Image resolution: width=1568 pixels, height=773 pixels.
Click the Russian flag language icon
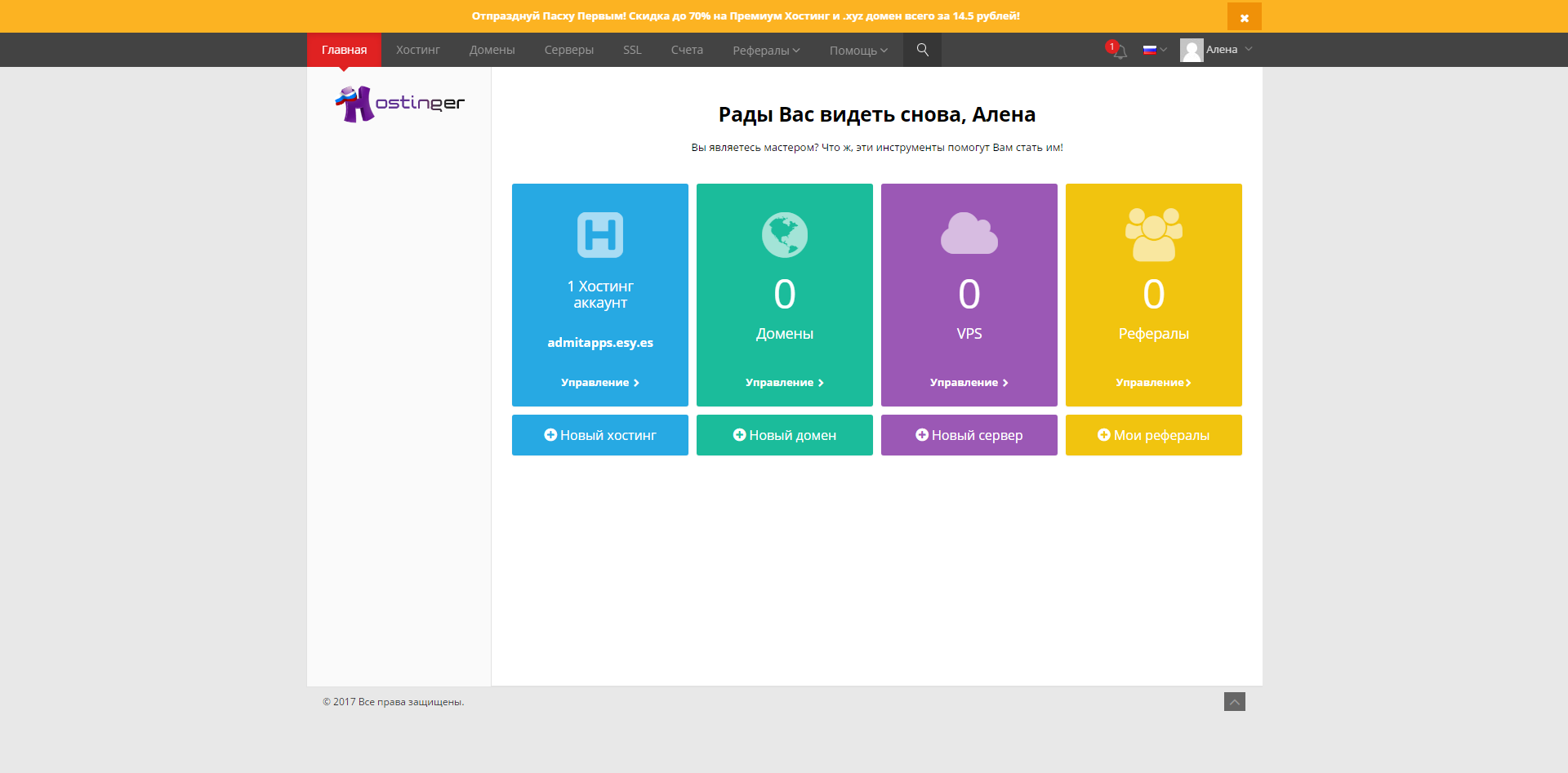pos(1150,50)
